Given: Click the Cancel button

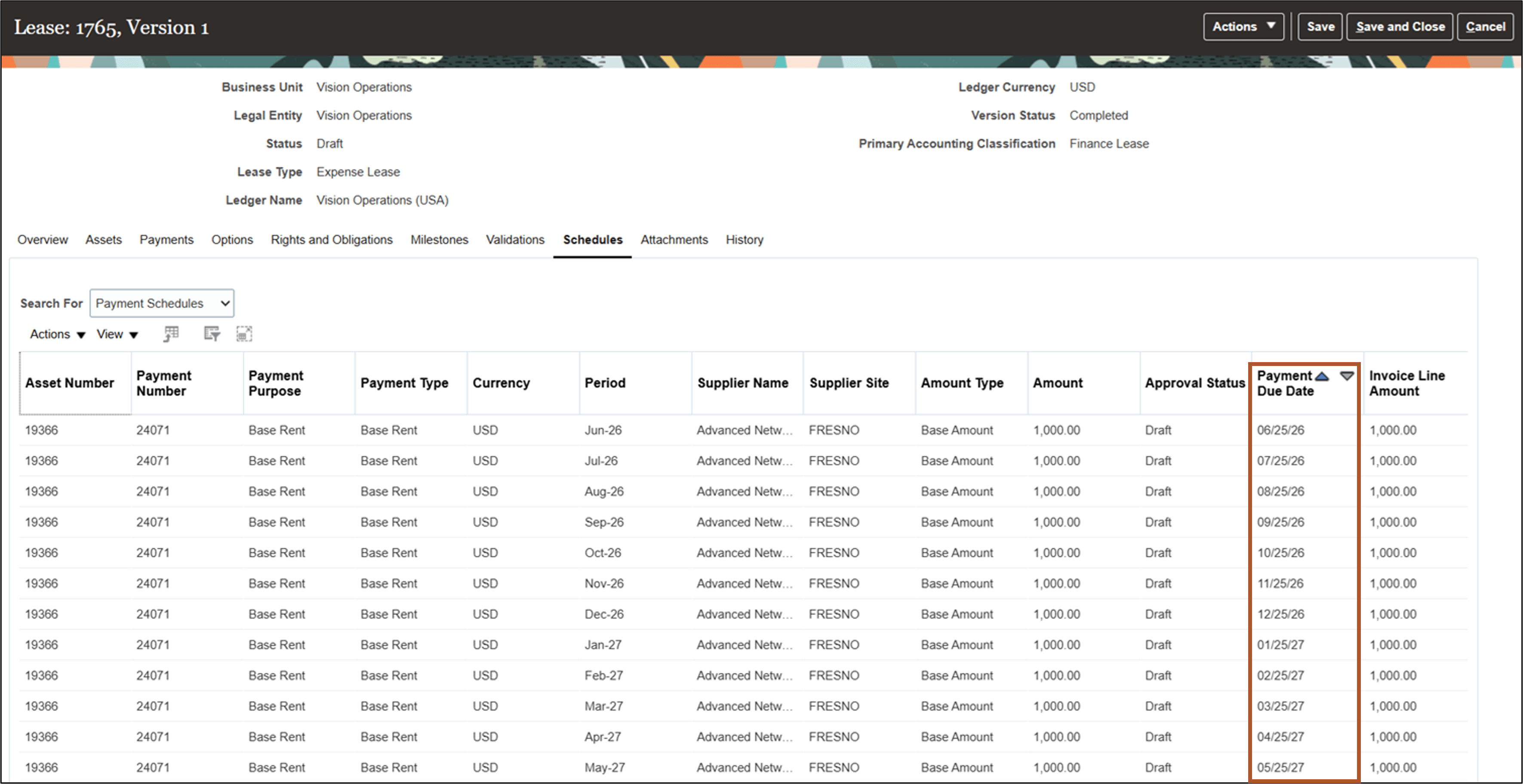Looking at the screenshot, I should pyautogui.click(x=1485, y=27).
